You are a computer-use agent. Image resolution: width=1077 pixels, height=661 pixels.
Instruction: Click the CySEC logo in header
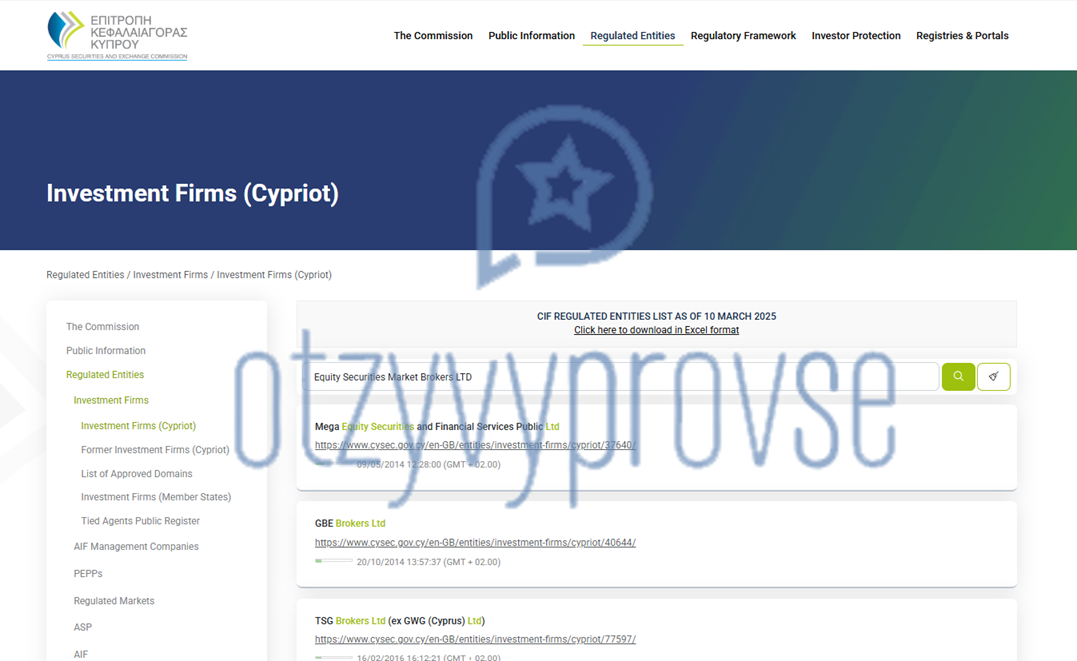[117, 36]
